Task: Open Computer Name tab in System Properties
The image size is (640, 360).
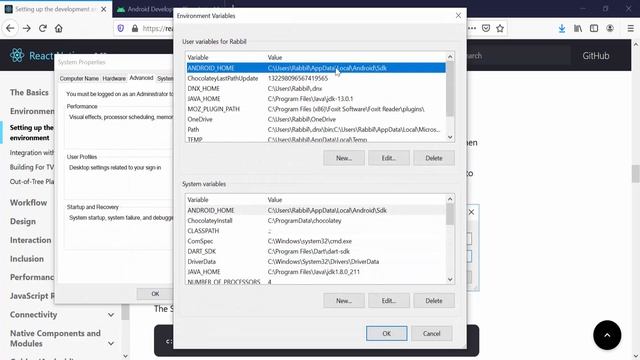Action: [79, 78]
